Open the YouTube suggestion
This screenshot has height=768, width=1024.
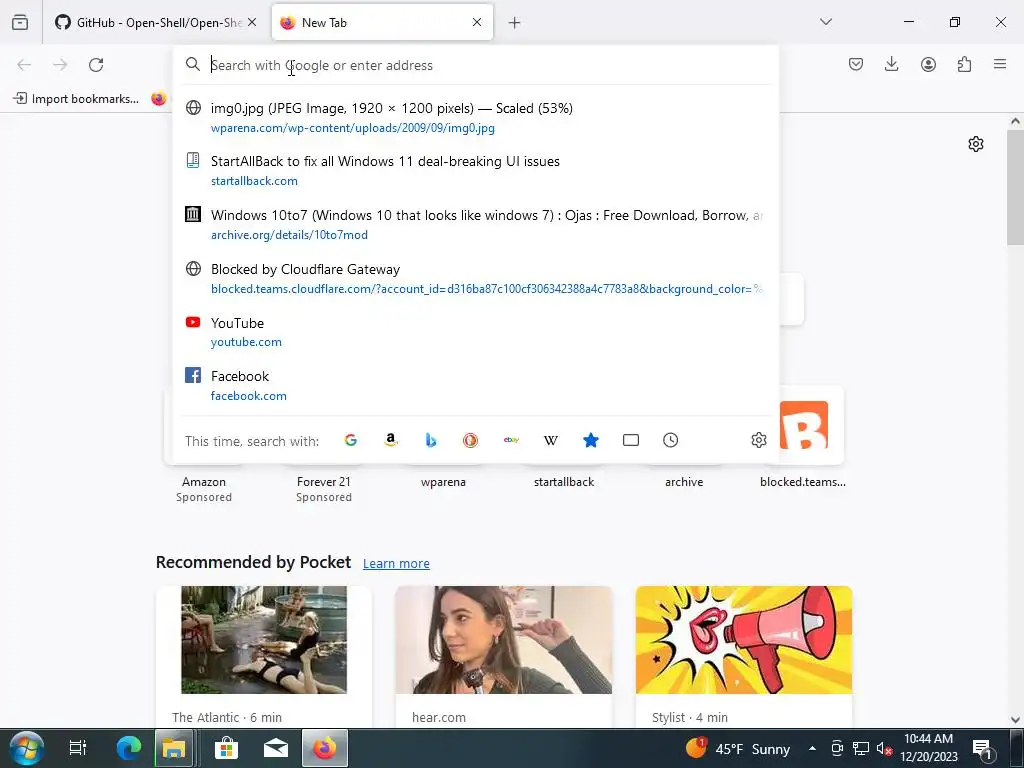point(476,332)
